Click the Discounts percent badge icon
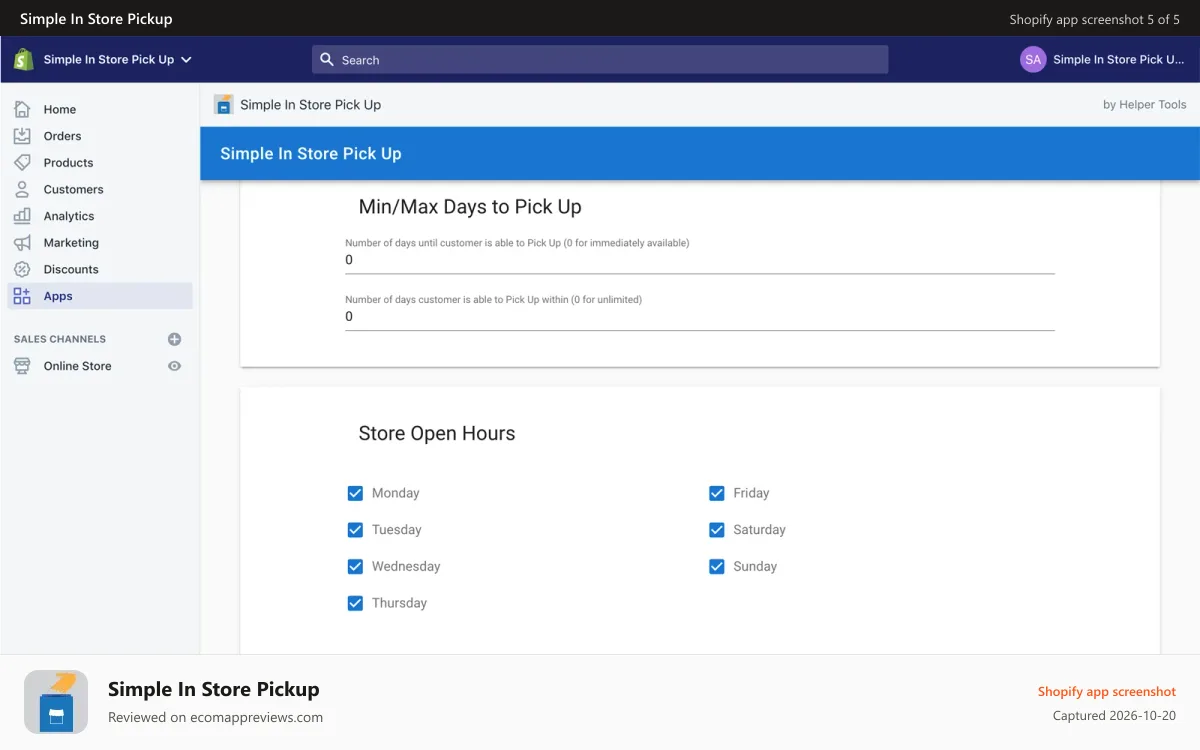 coord(22,269)
